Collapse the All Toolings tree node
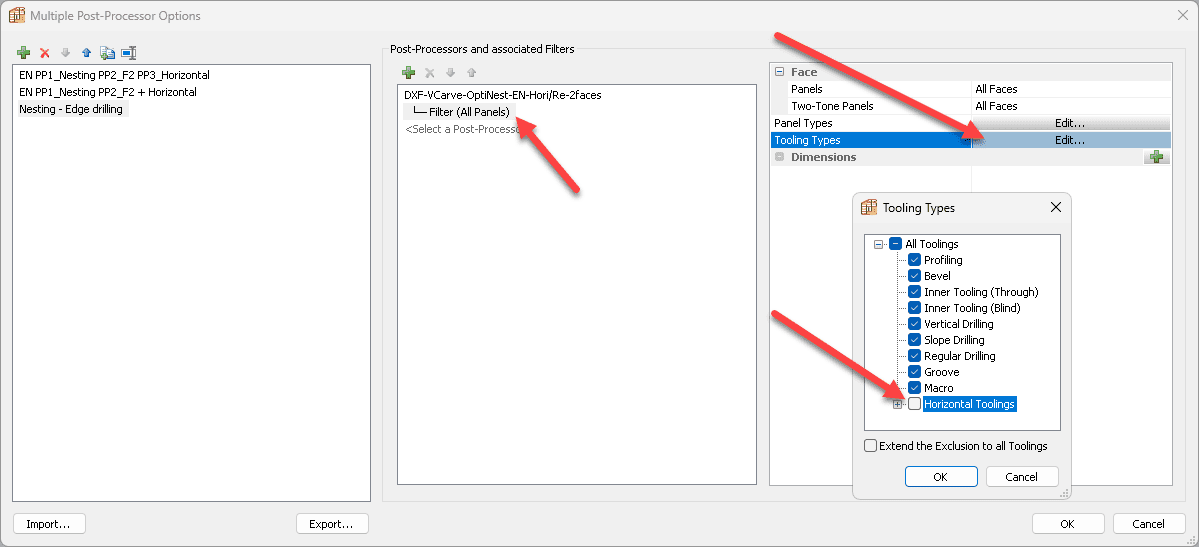 (878, 244)
